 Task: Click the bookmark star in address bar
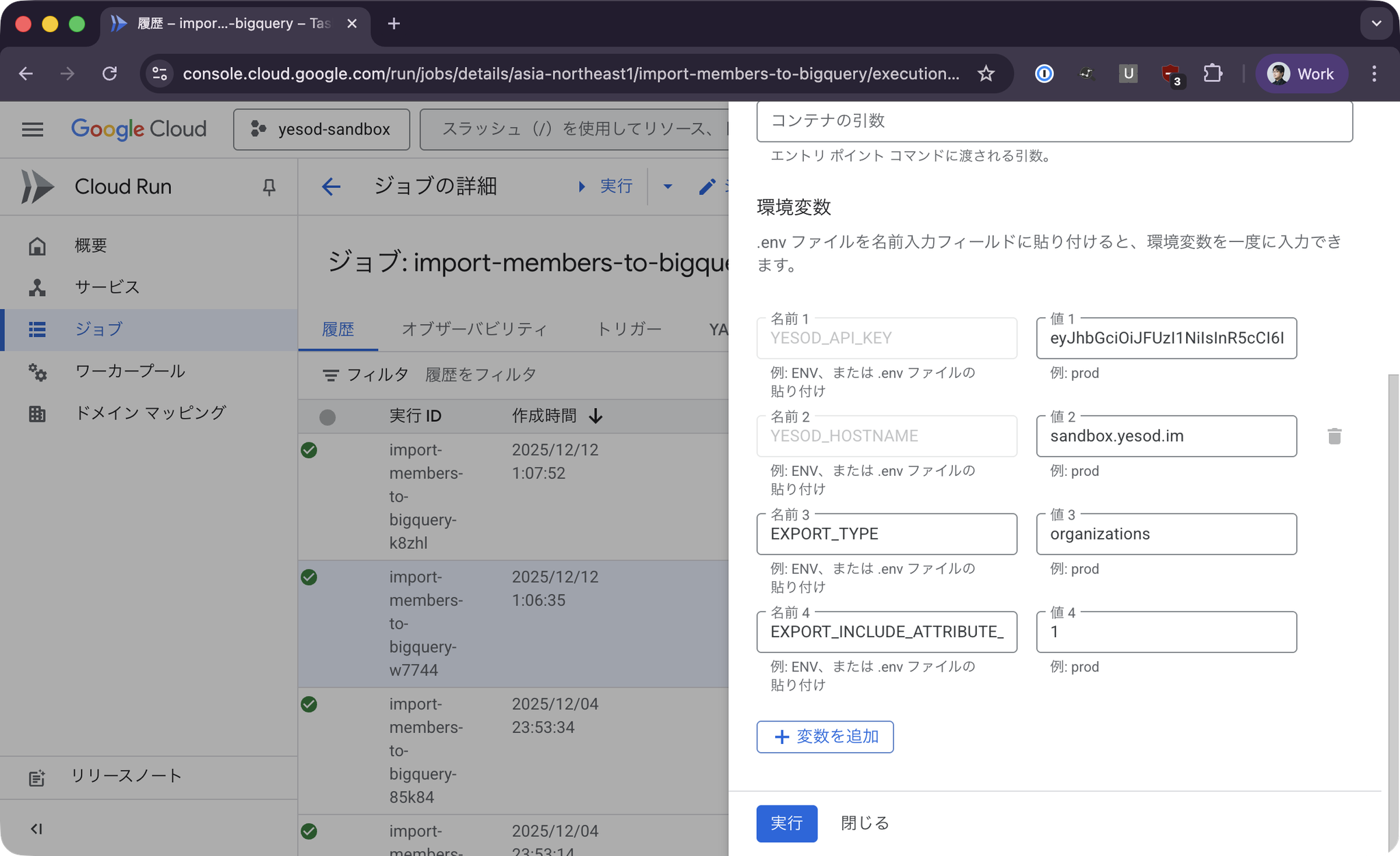click(986, 74)
